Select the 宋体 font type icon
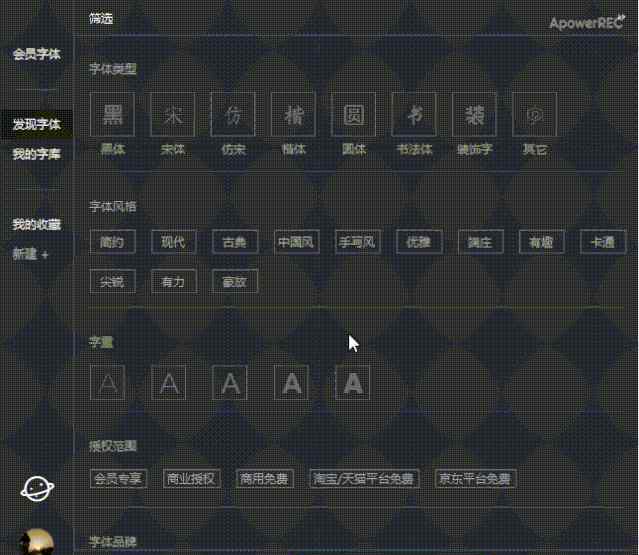639x555 pixels. click(x=173, y=115)
